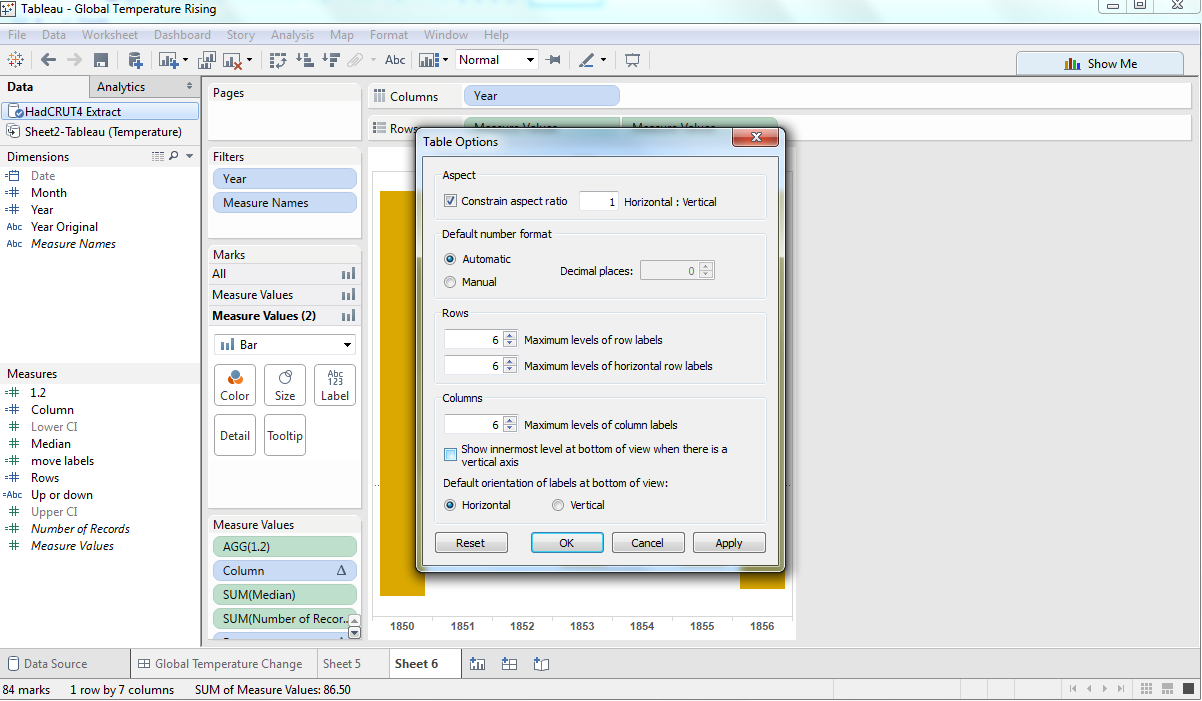Uncheck Constrain aspect ratio checkbox
The image size is (1202, 701).
[450, 201]
